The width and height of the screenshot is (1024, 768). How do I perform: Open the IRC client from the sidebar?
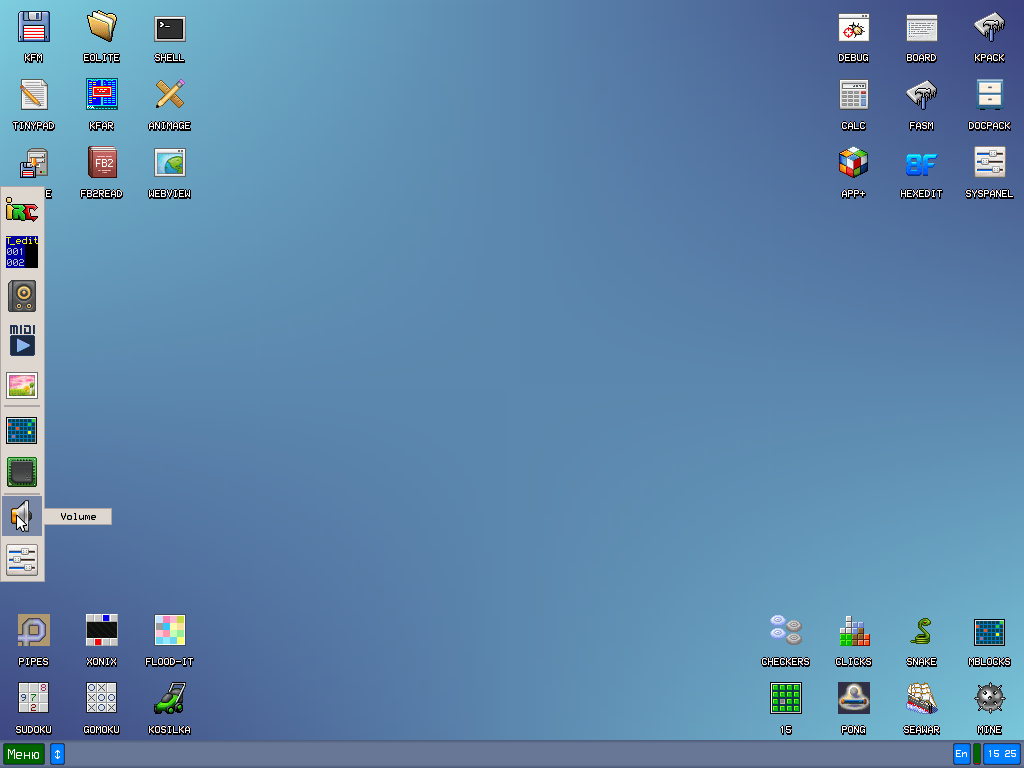pyautogui.click(x=22, y=210)
